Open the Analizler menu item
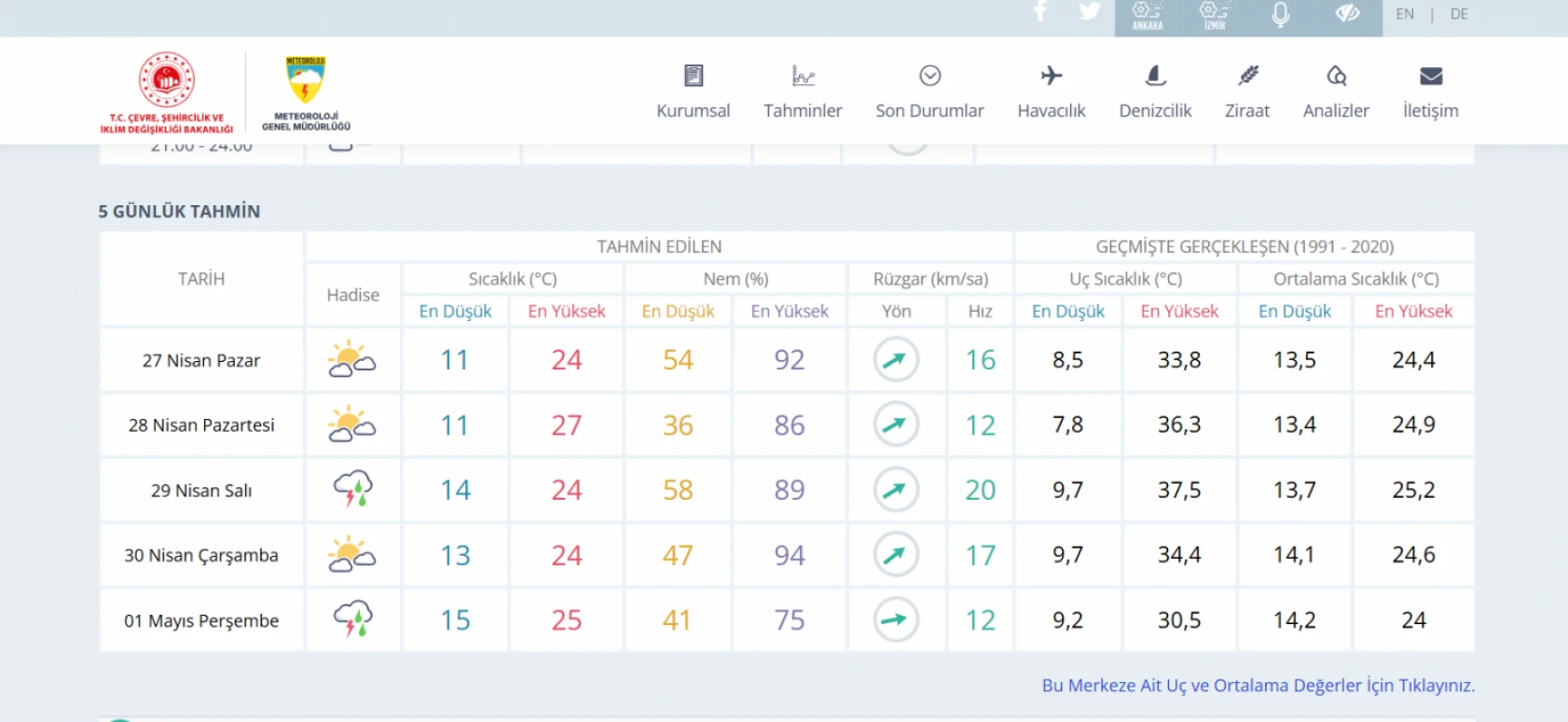This screenshot has height=722, width=1568. [x=1336, y=110]
